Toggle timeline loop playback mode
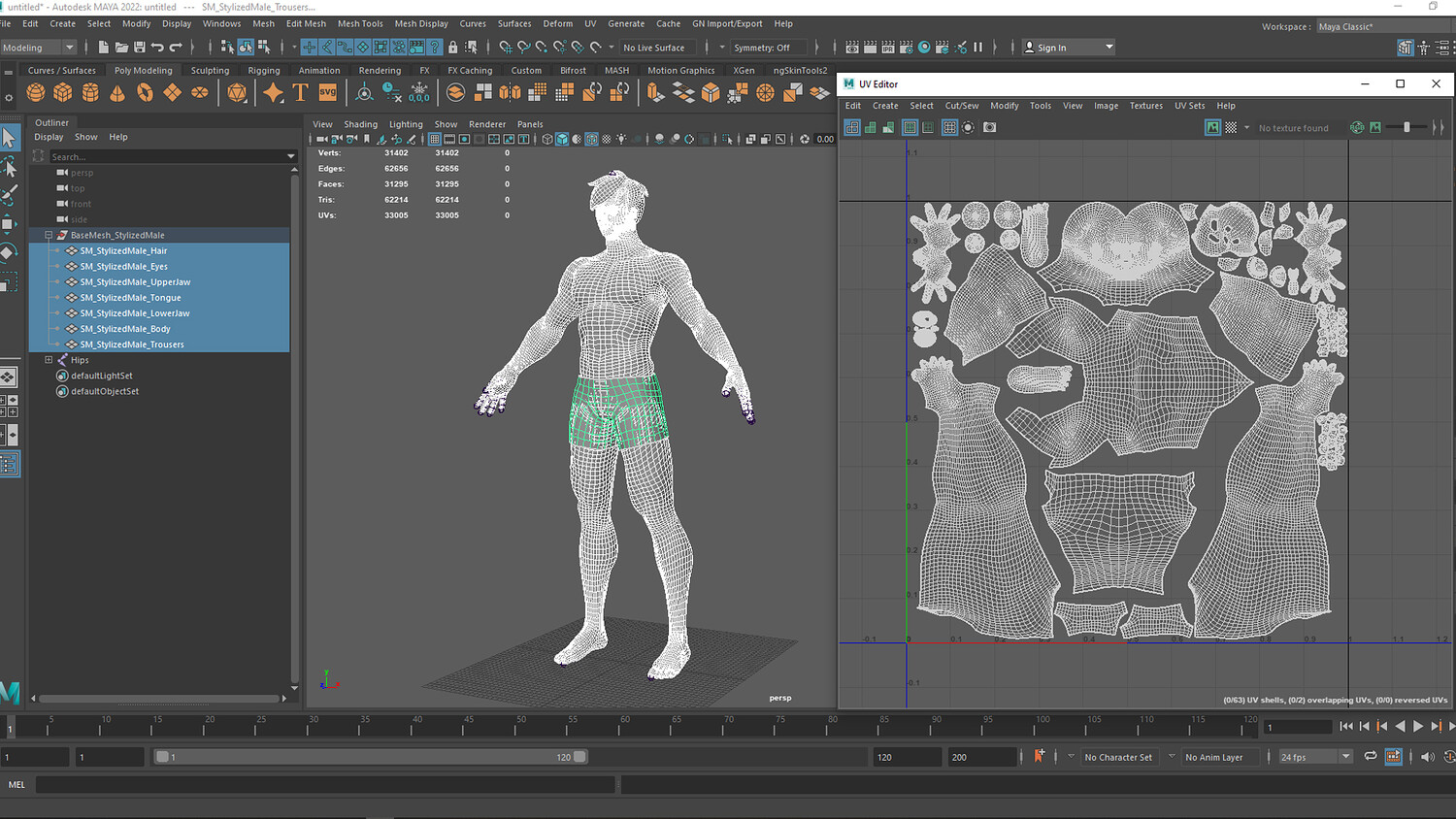The image size is (1456, 819). coord(1371,757)
